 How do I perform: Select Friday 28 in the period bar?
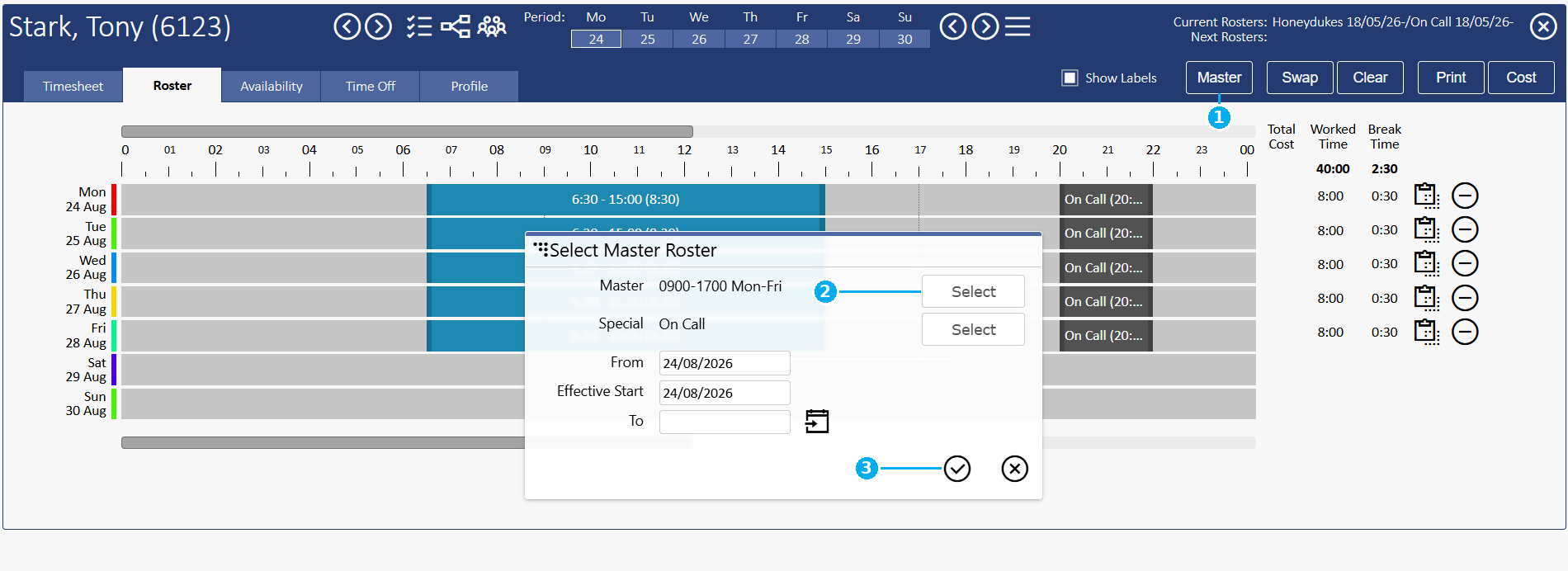click(802, 39)
